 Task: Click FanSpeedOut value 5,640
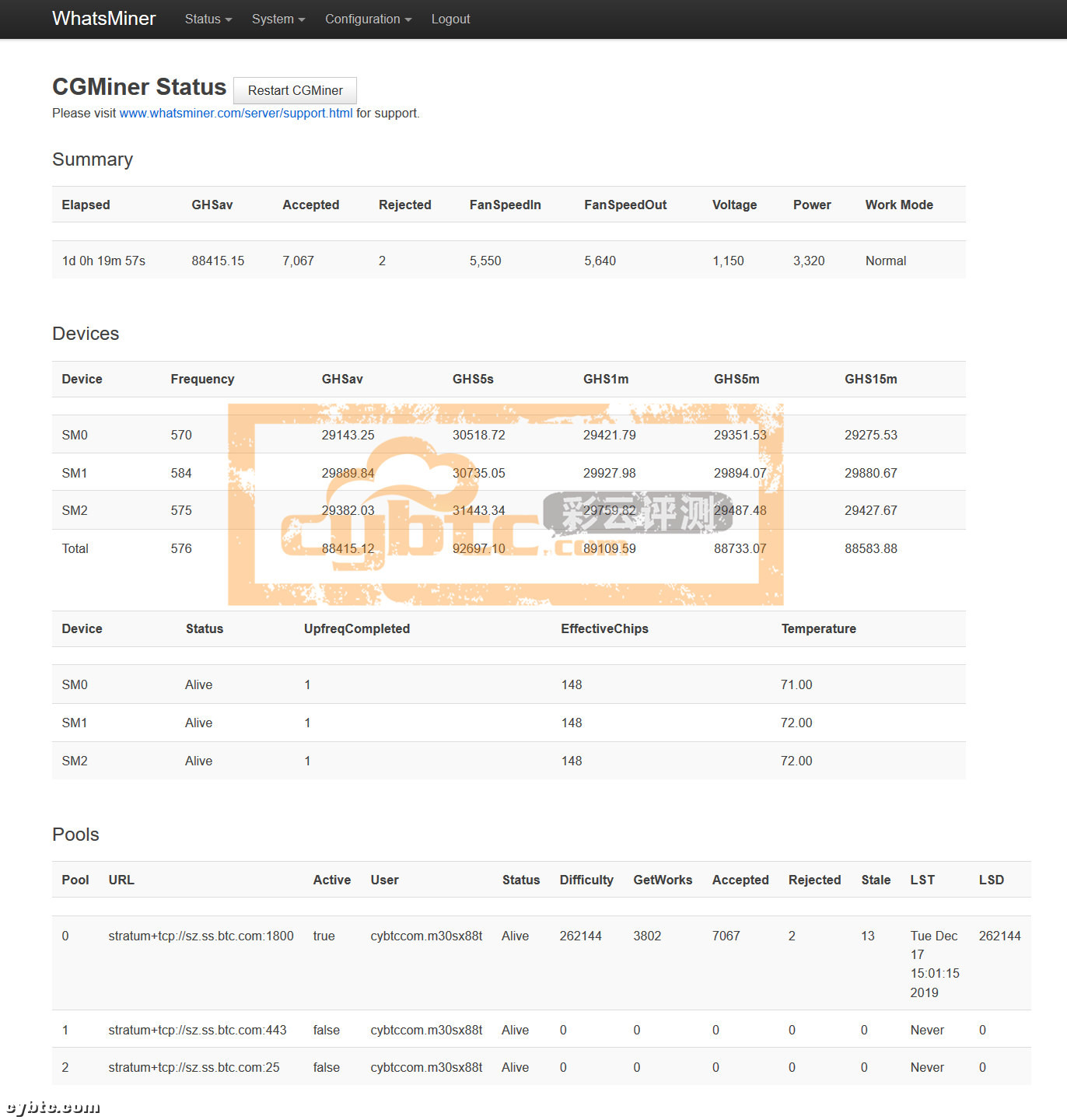point(600,261)
